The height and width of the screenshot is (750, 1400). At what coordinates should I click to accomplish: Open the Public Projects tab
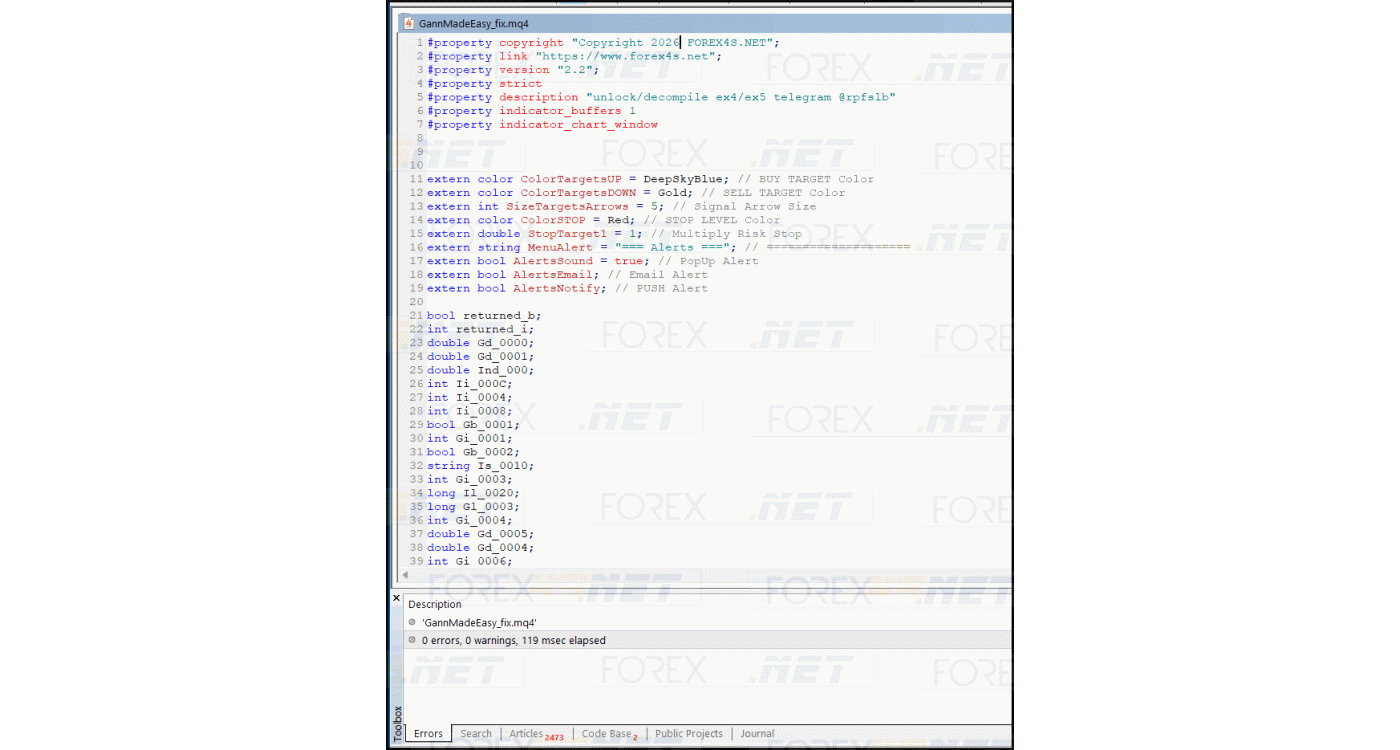[x=688, y=734]
